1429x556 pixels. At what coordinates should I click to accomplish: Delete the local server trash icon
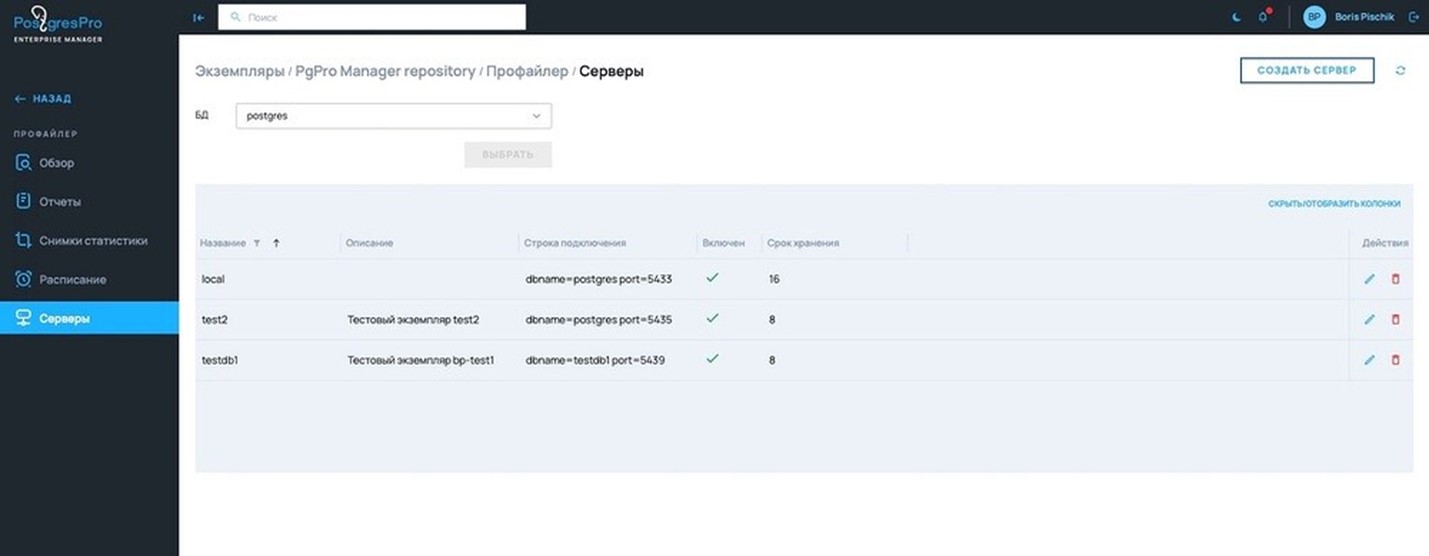point(1396,279)
